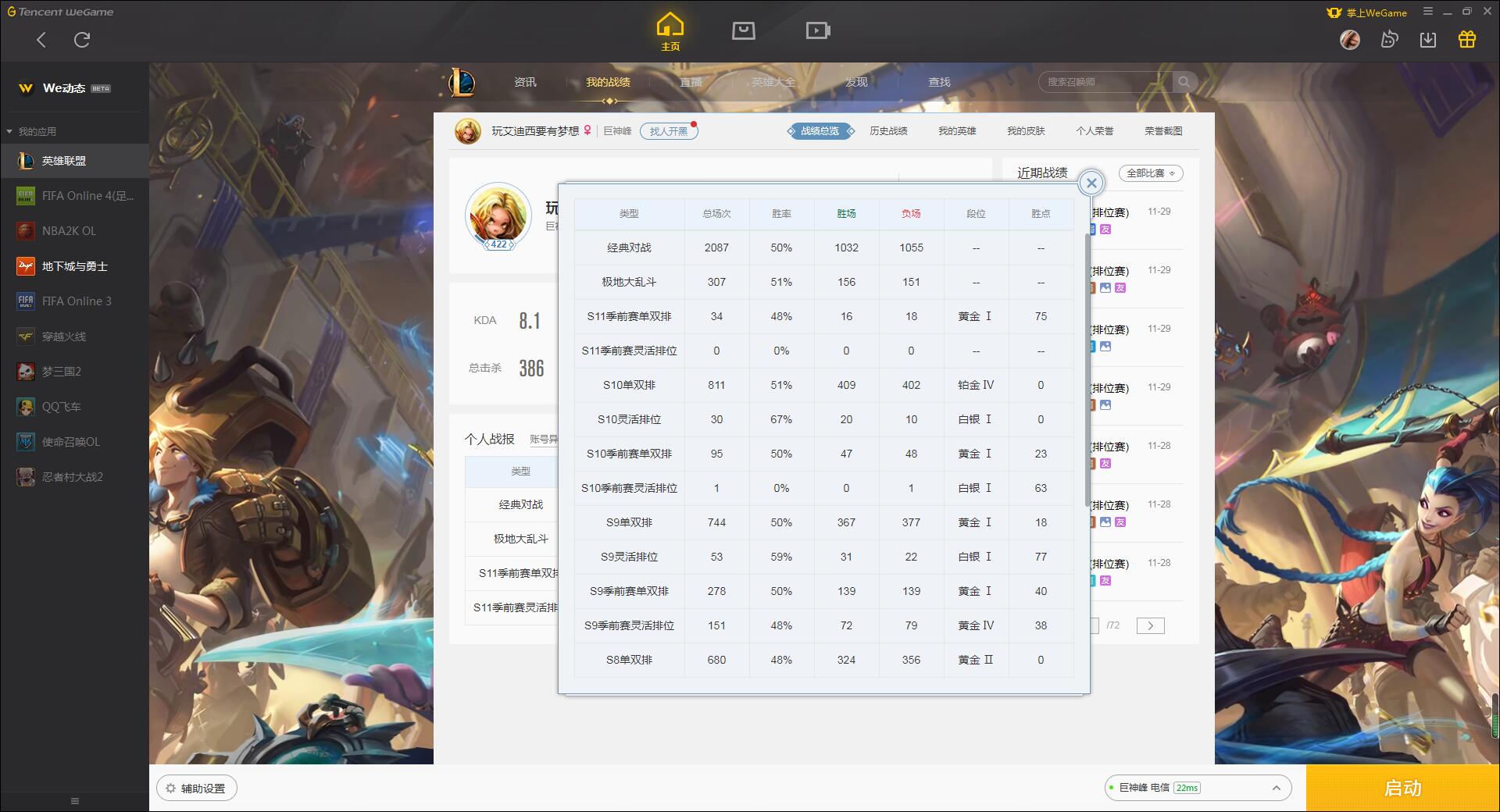Click the 负场 column header
Image resolution: width=1500 pixels, height=812 pixels.
pyautogui.click(x=911, y=213)
